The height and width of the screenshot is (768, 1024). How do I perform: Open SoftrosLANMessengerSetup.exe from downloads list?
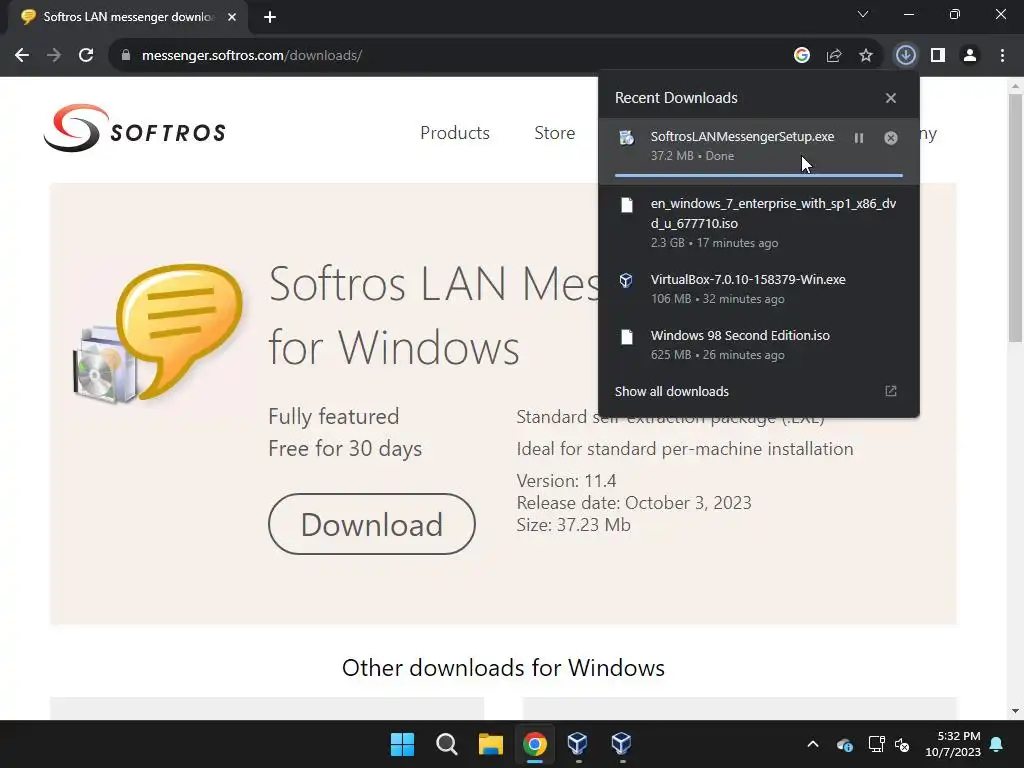point(742,136)
